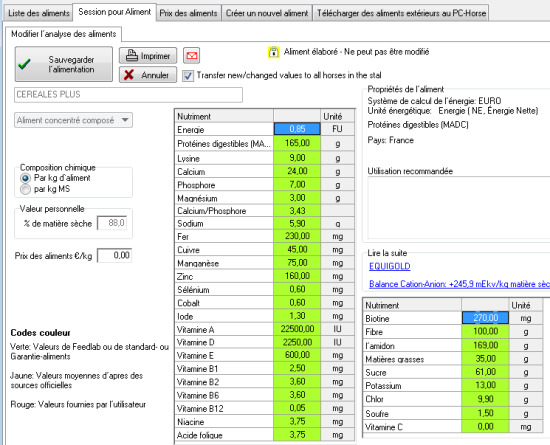Click the Manganèse value 75,00
Screen dimensions: 550x445
297,263
